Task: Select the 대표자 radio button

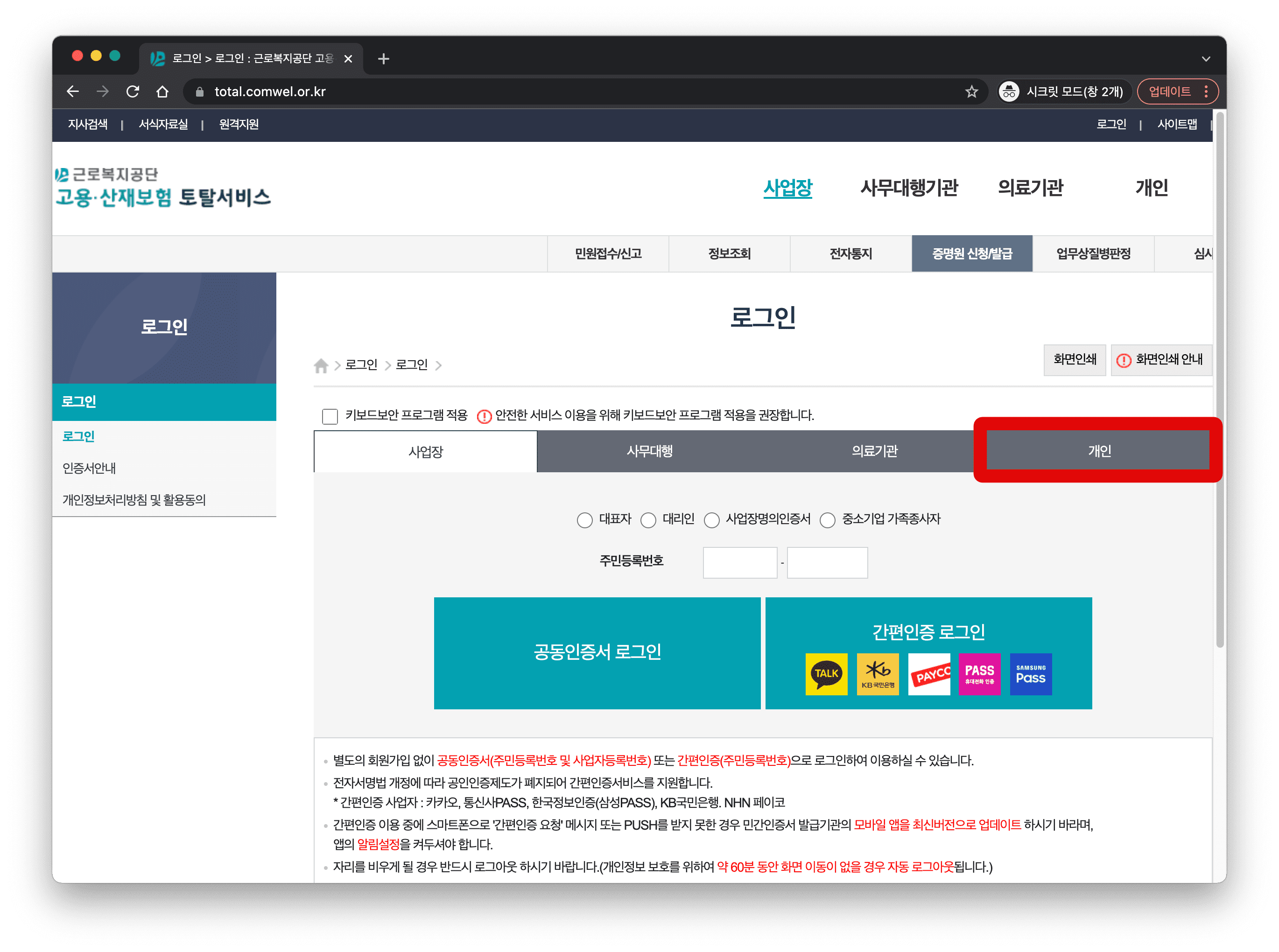Action: (584, 520)
